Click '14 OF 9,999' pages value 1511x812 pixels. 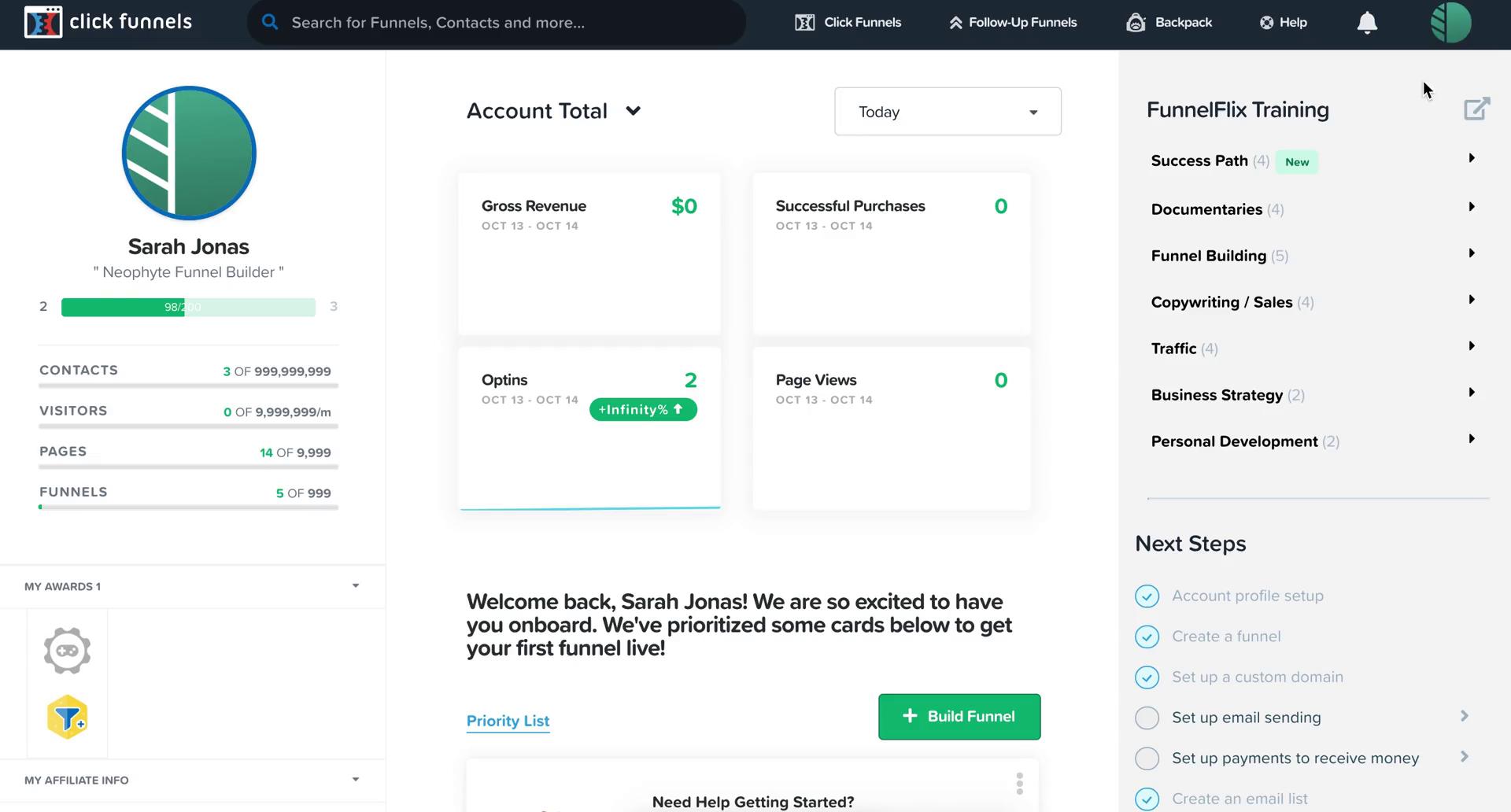point(295,453)
